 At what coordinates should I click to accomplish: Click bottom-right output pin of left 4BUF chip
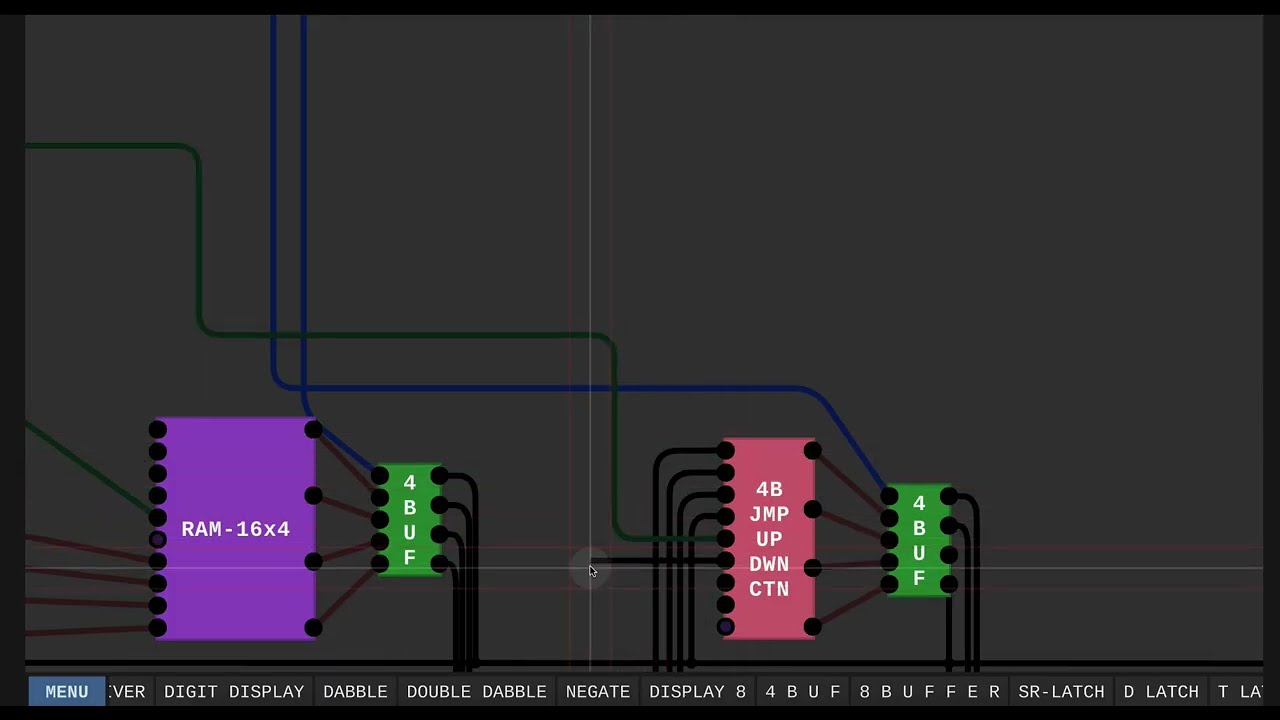pyautogui.click(x=439, y=562)
